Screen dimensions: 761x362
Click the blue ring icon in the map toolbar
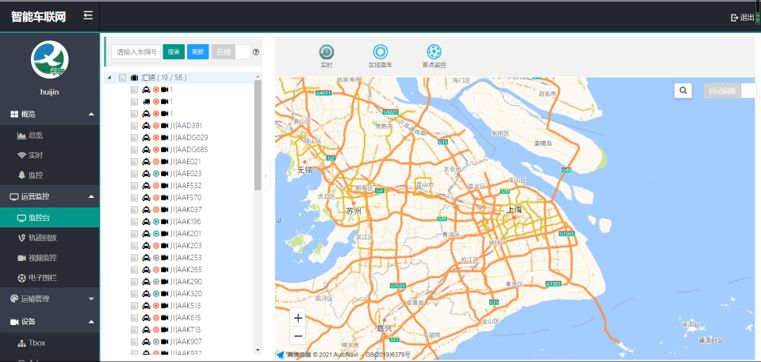click(x=380, y=52)
